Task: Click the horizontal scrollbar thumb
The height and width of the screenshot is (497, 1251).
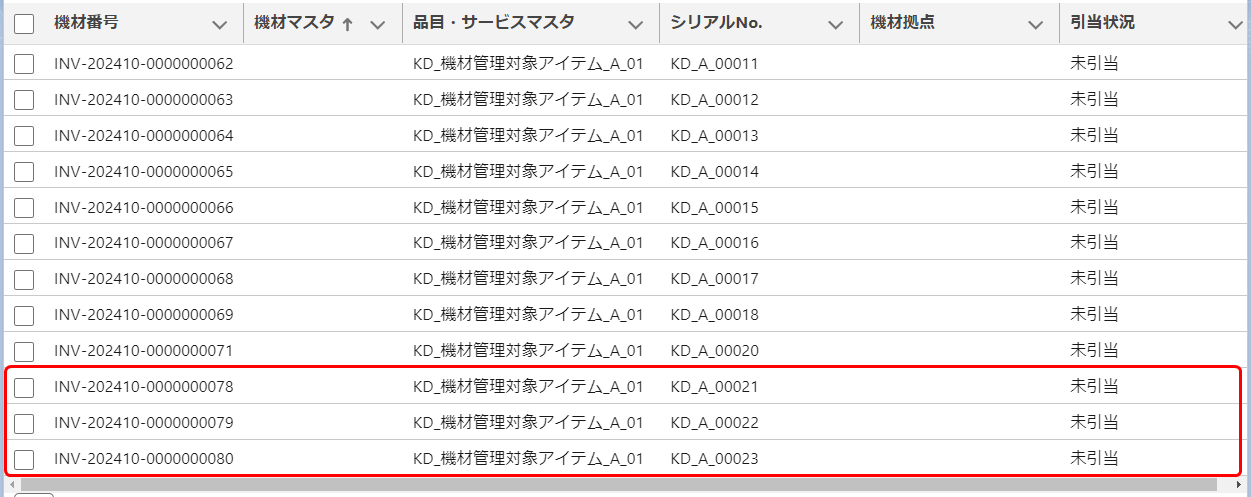Action: click(615, 485)
